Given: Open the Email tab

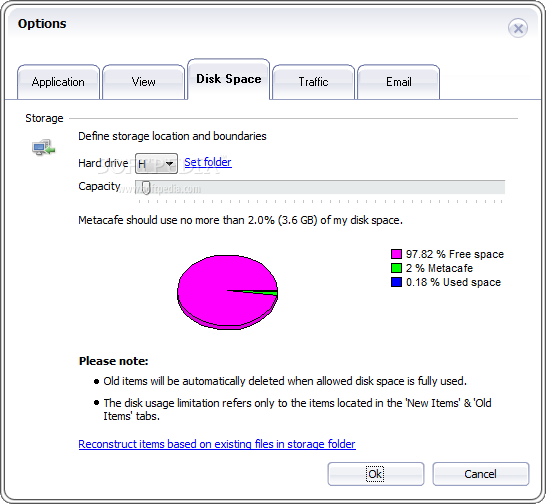Looking at the screenshot, I should click(x=398, y=82).
